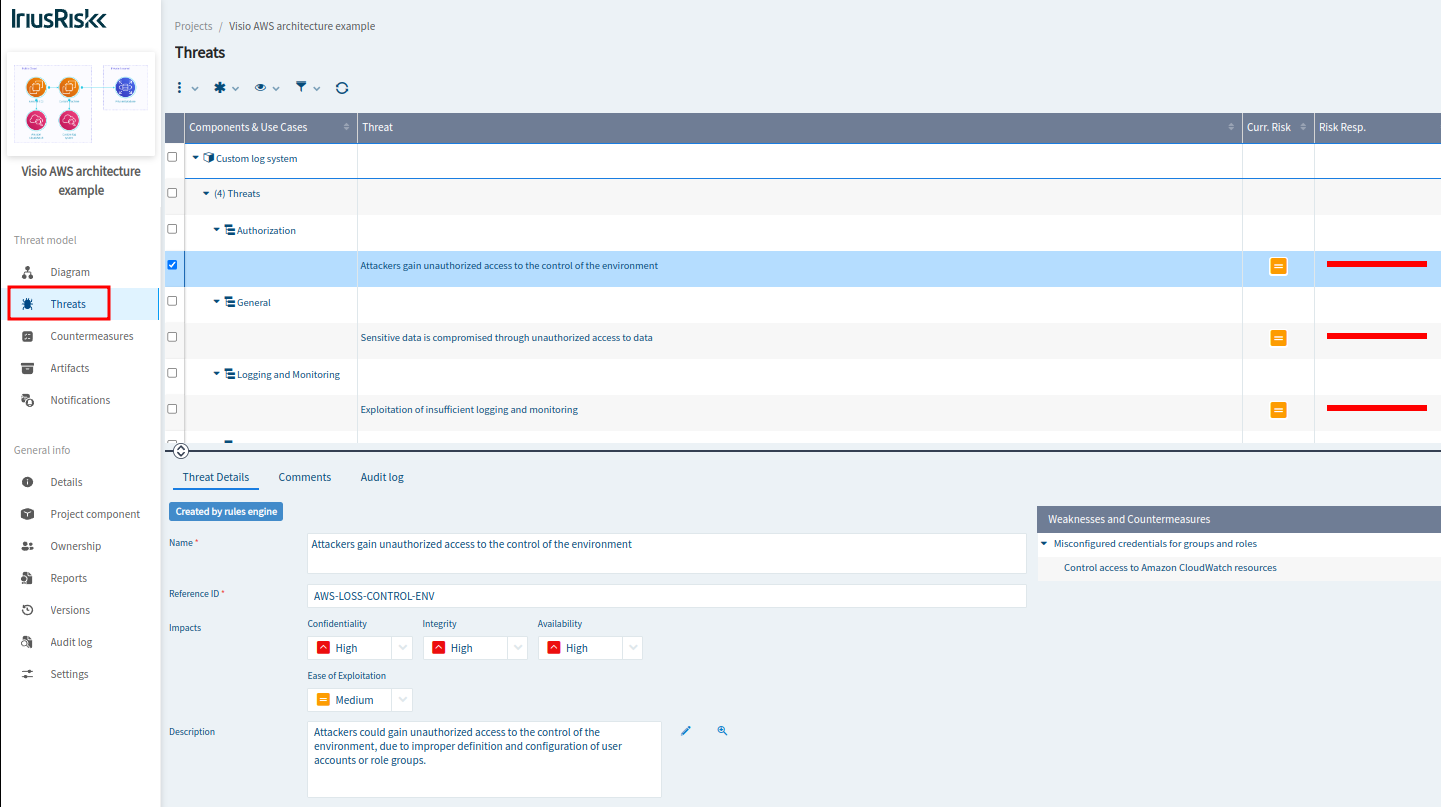
Task: Collapse the Authorization use case node
Action: pos(217,229)
